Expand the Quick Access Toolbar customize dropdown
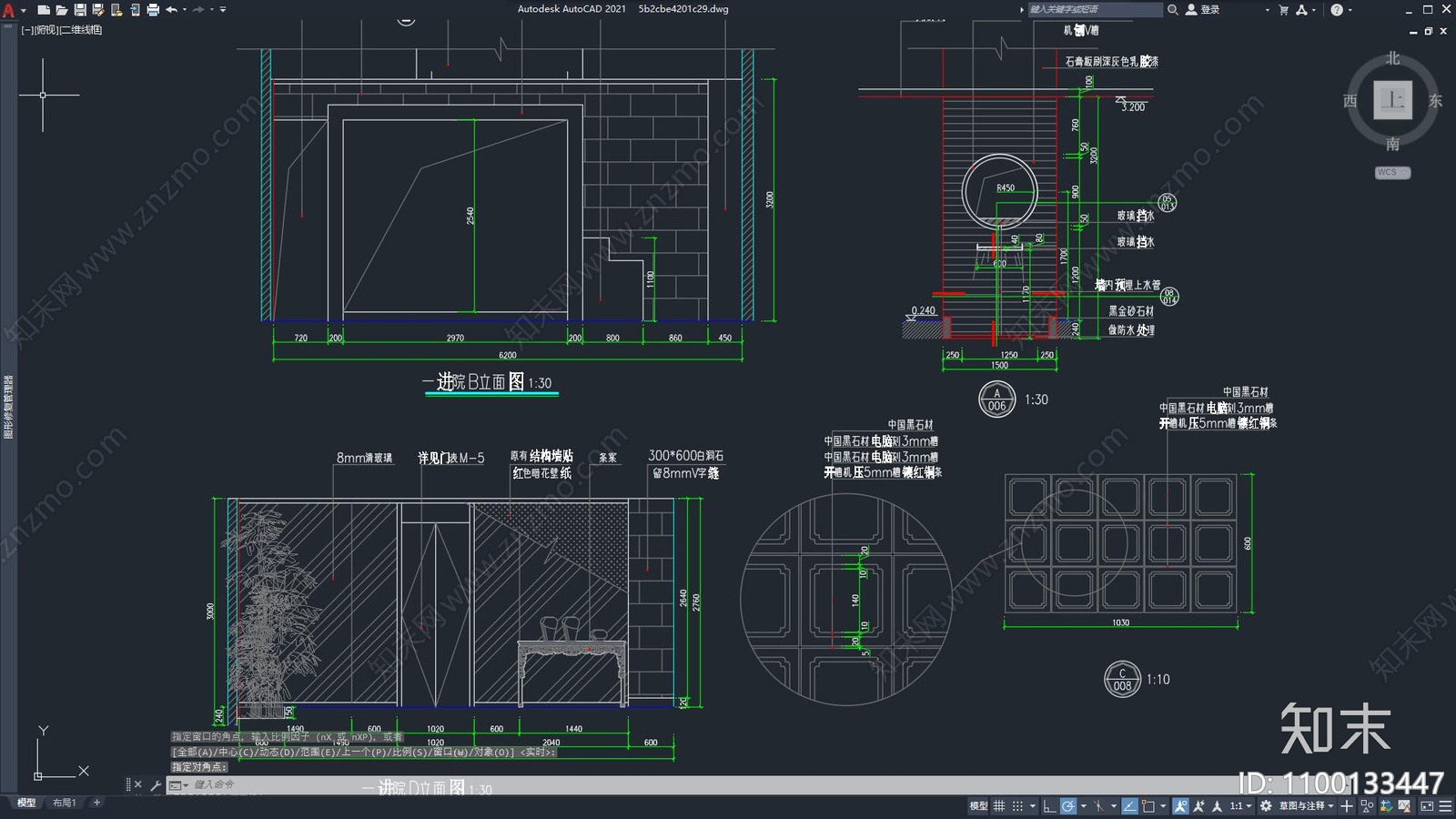The height and width of the screenshot is (819, 1456). (223, 10)
